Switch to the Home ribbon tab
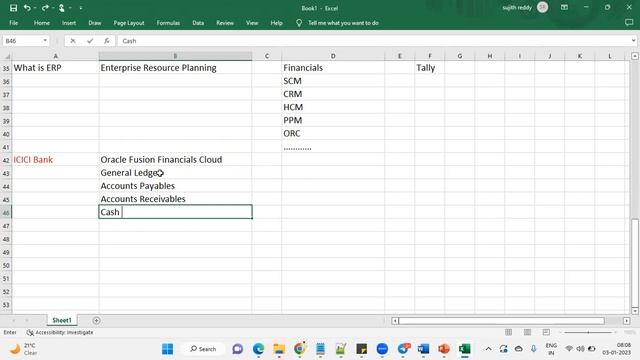 [42, 23]
